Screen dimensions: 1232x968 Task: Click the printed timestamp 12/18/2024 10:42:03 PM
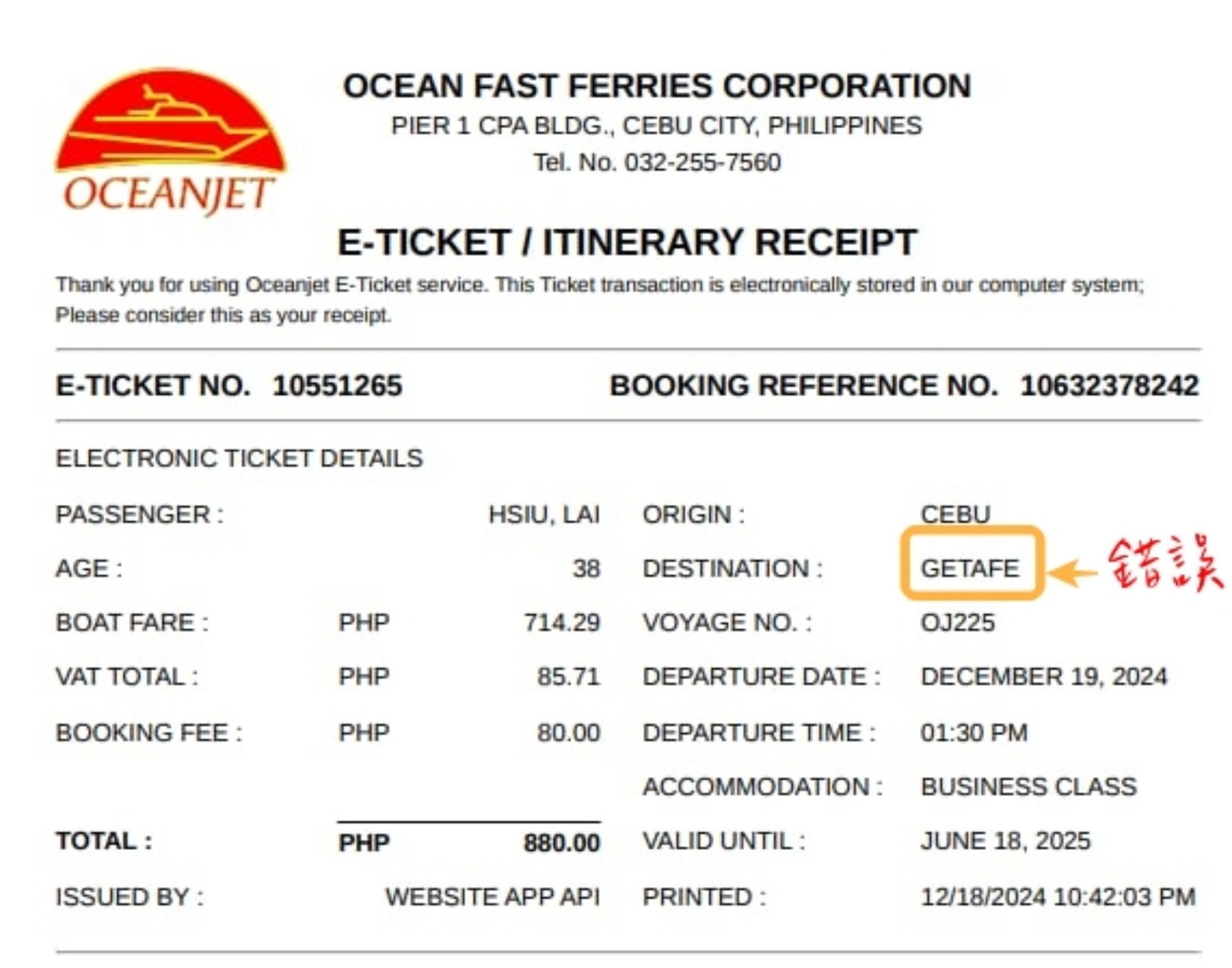click(1058, 897)
